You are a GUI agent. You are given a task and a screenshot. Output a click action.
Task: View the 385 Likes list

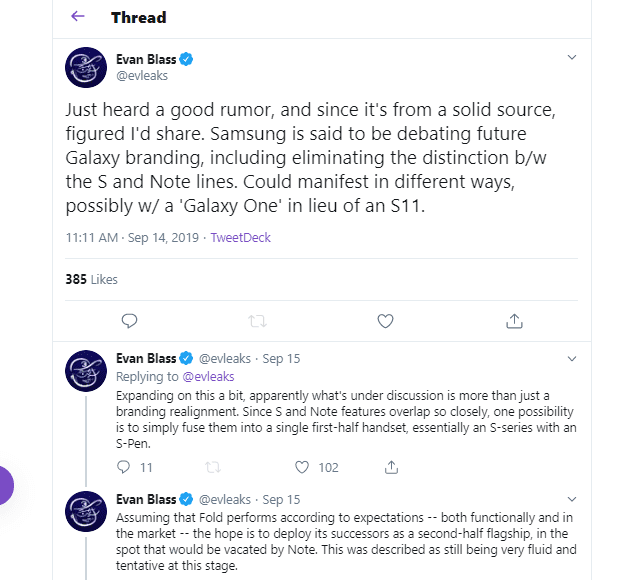[91, 279]
